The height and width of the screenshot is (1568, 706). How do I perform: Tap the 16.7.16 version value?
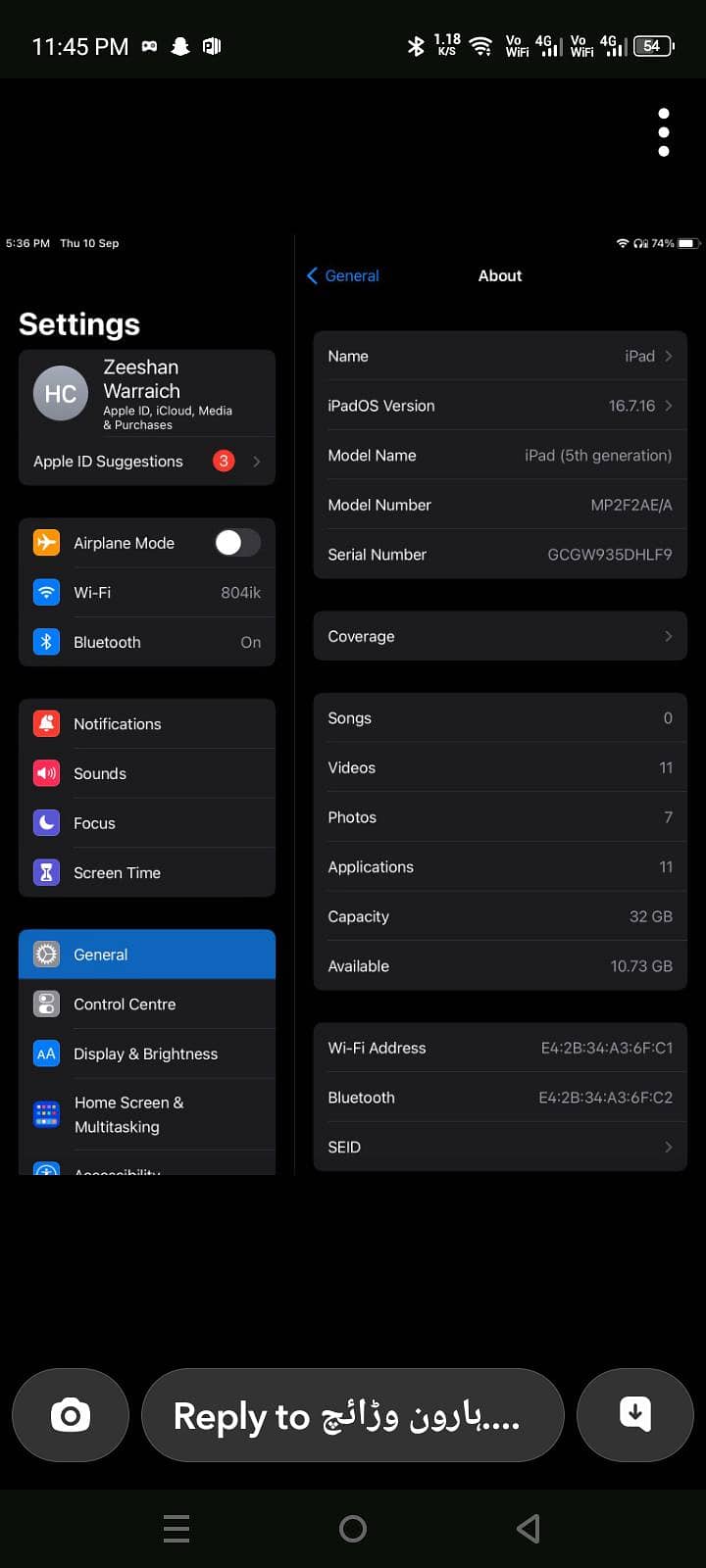pos(631,406)
